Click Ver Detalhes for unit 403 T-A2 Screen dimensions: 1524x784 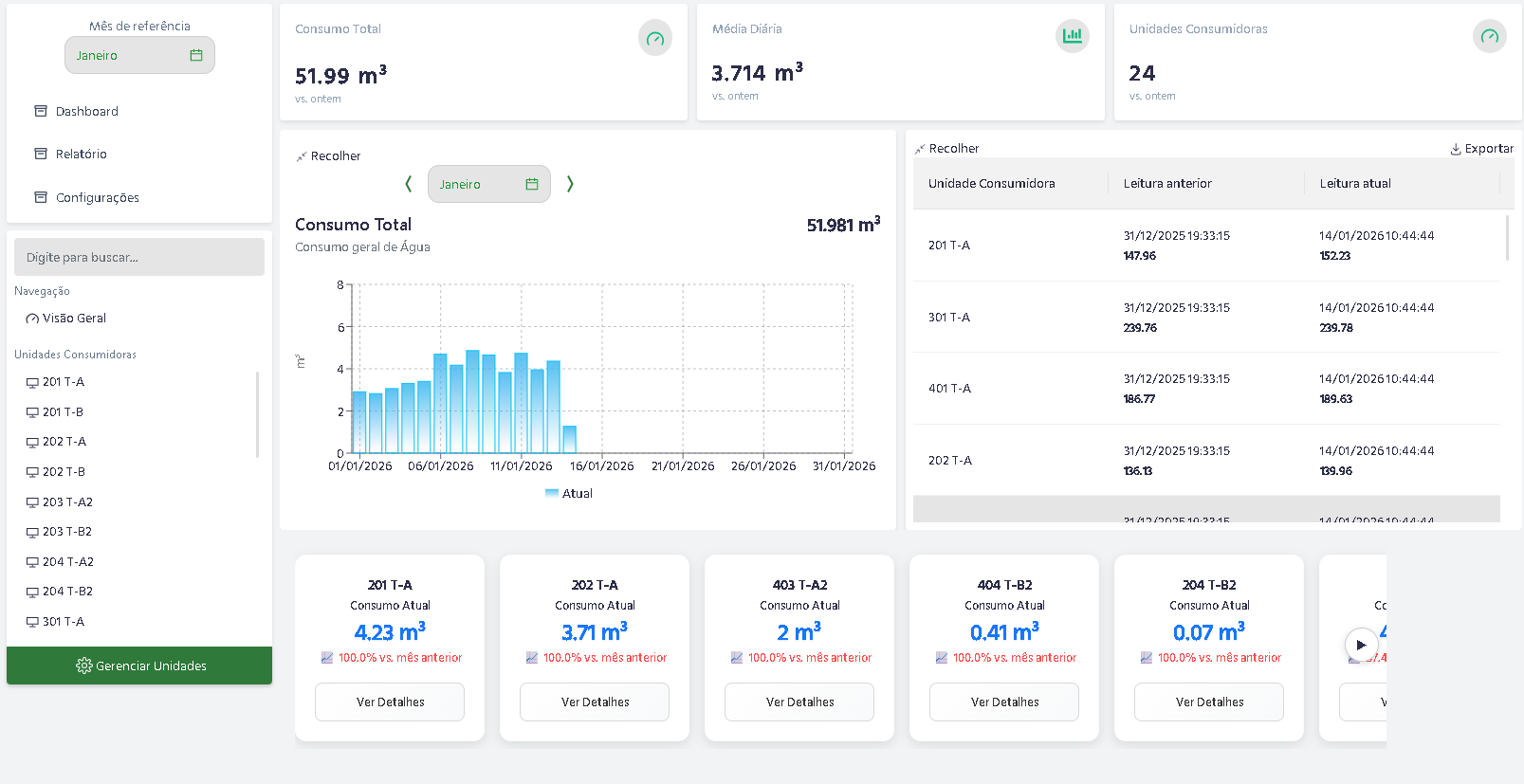799,702
